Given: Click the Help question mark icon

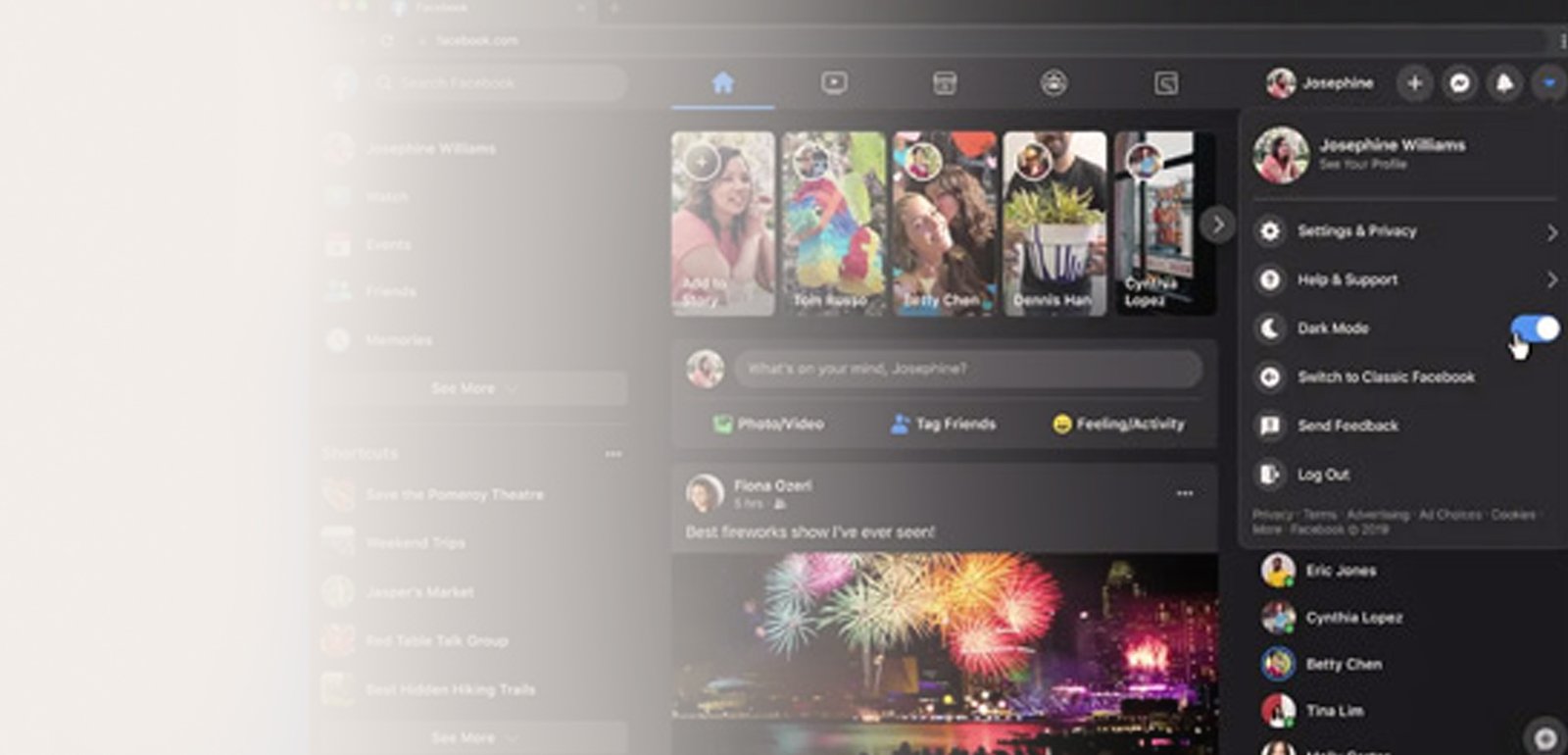Looking at the screenshot, I should [1270, 280].
